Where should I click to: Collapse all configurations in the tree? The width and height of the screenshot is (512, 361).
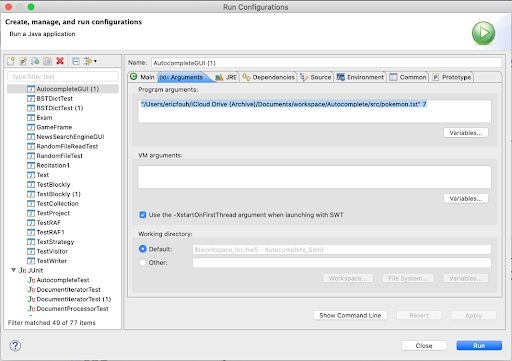coord(76,61)
